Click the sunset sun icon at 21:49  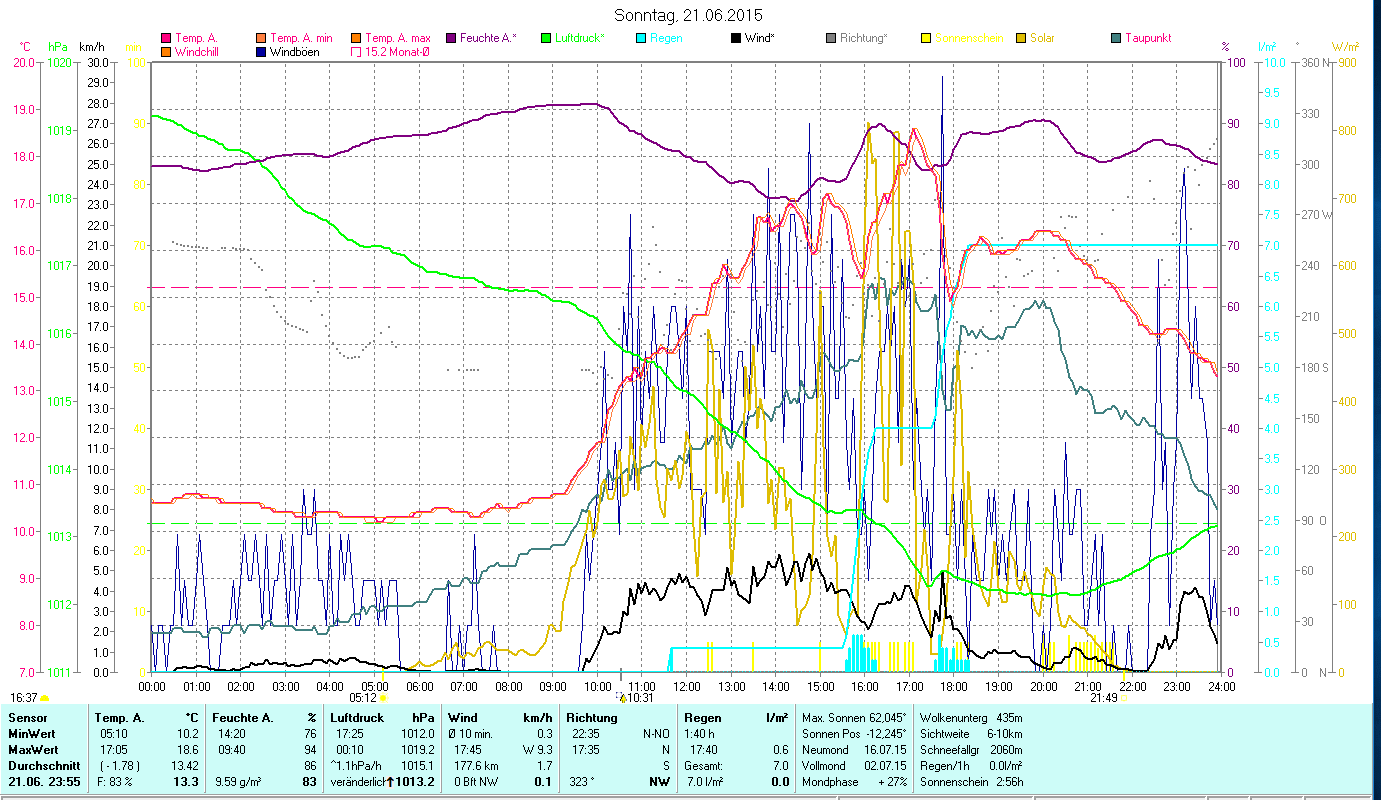coord(1125,698)
